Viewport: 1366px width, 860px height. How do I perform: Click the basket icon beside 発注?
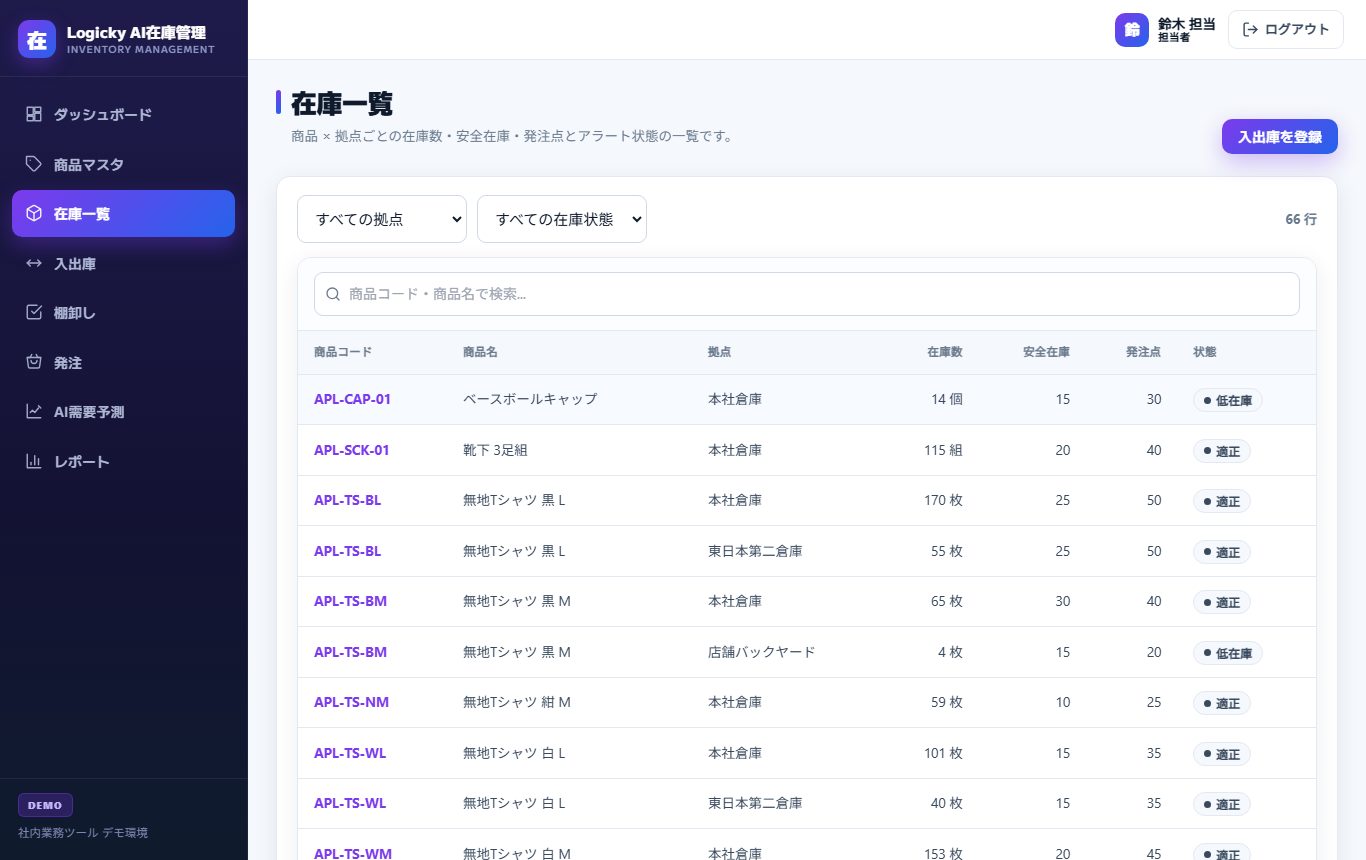click(34, 362)
